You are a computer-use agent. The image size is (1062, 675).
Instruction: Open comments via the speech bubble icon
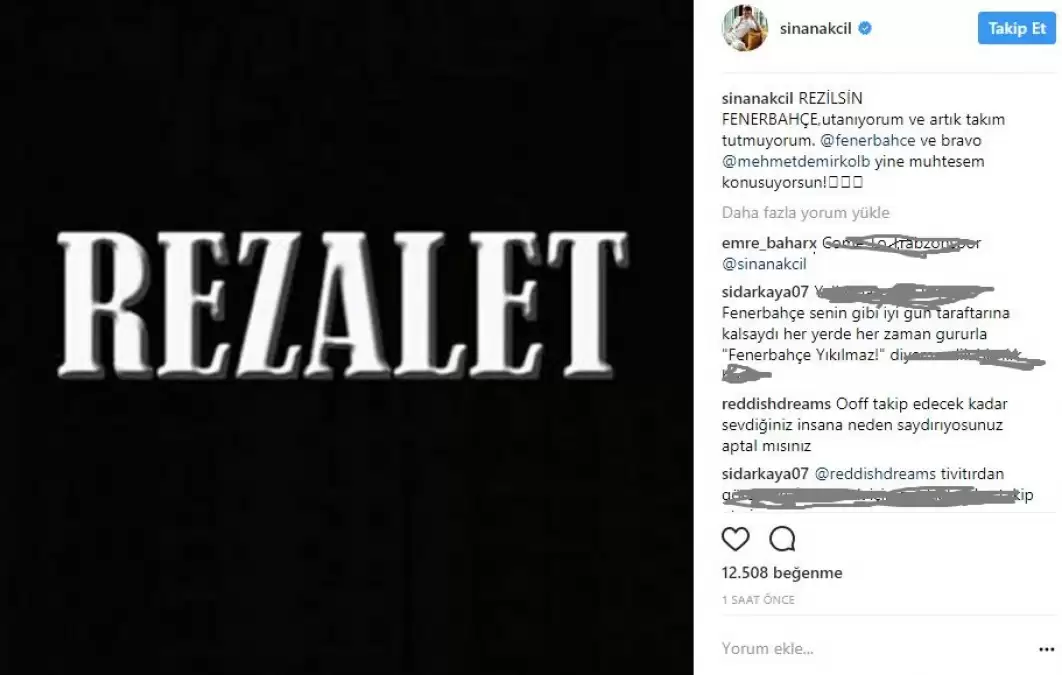pyautogui.click(x=782, y=539)
